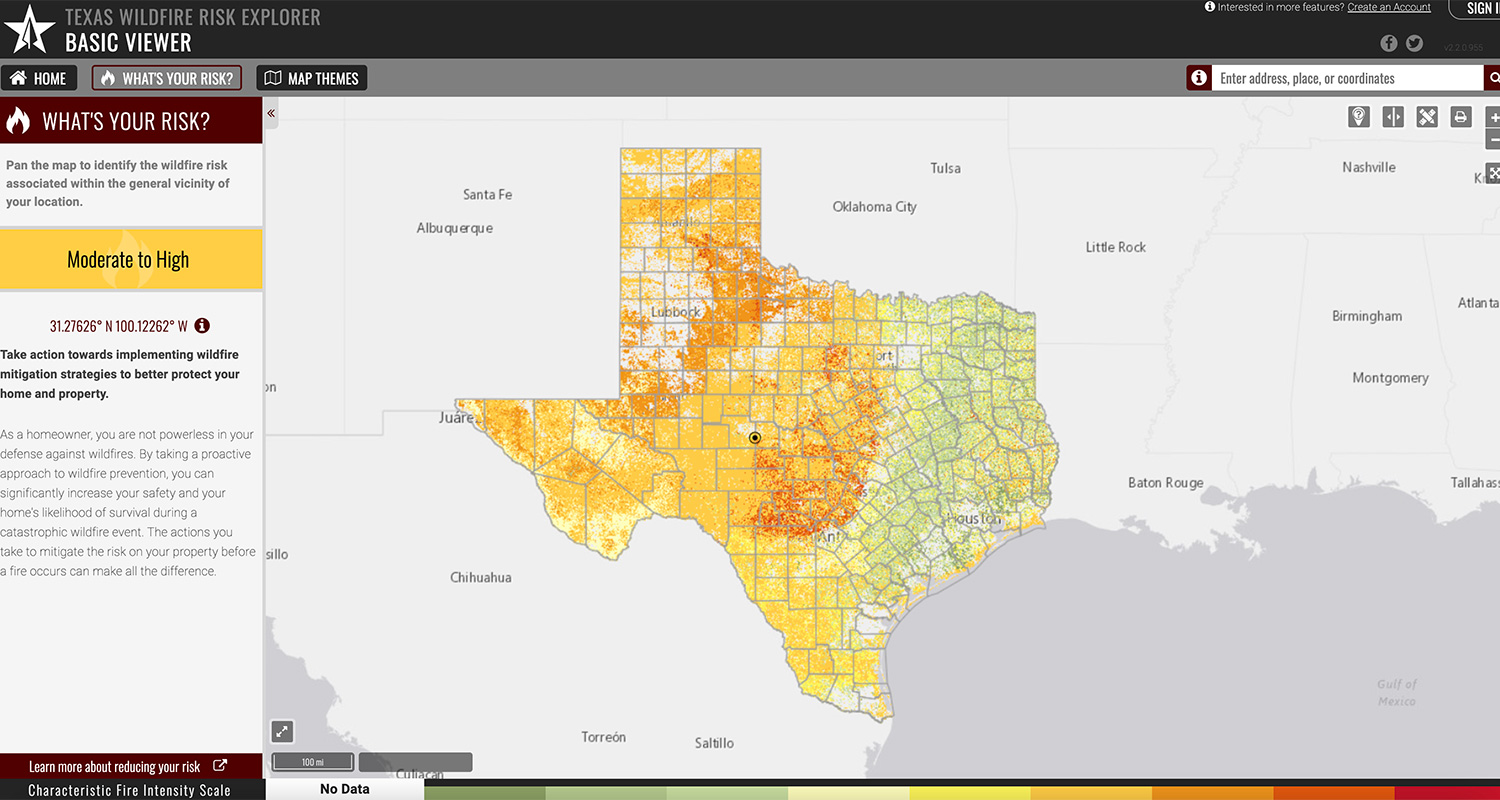Viewport: 1500px width, 800px height.
Task: Open the Twitter page icon
Action: (x=1414, y=43)
